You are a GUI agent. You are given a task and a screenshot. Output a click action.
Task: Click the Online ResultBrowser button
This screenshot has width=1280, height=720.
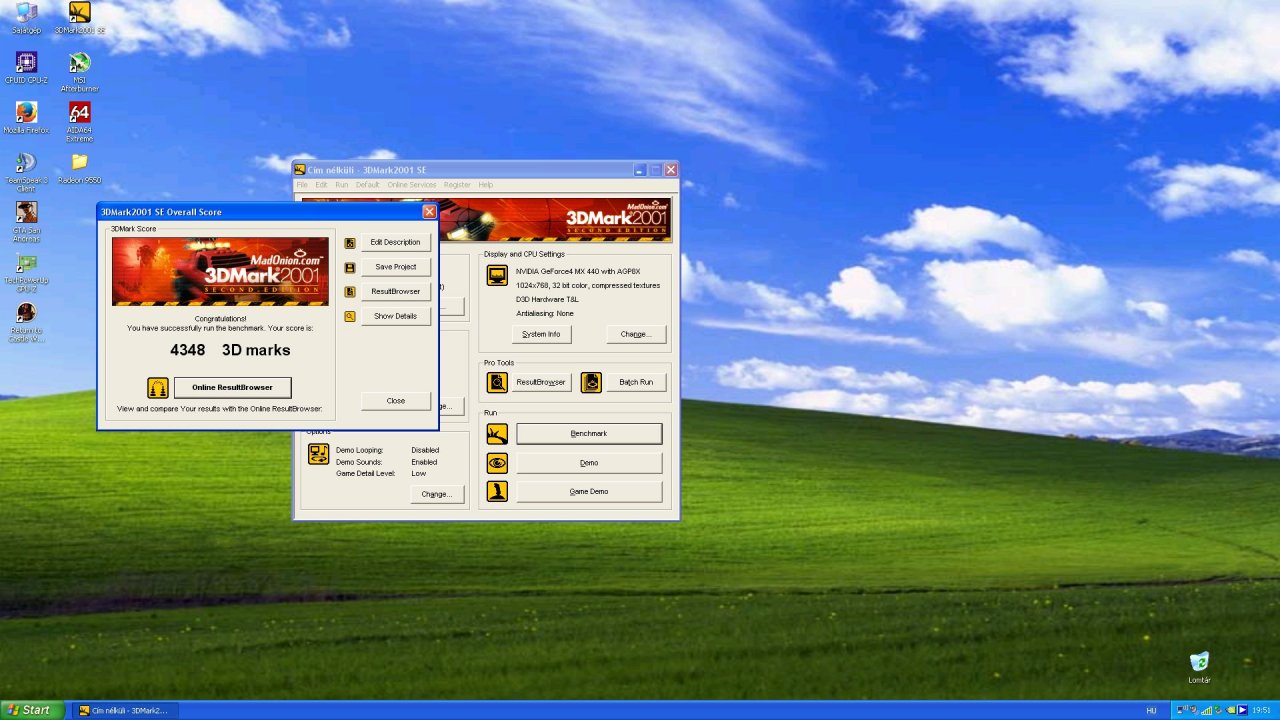click(x=232, y=388)
